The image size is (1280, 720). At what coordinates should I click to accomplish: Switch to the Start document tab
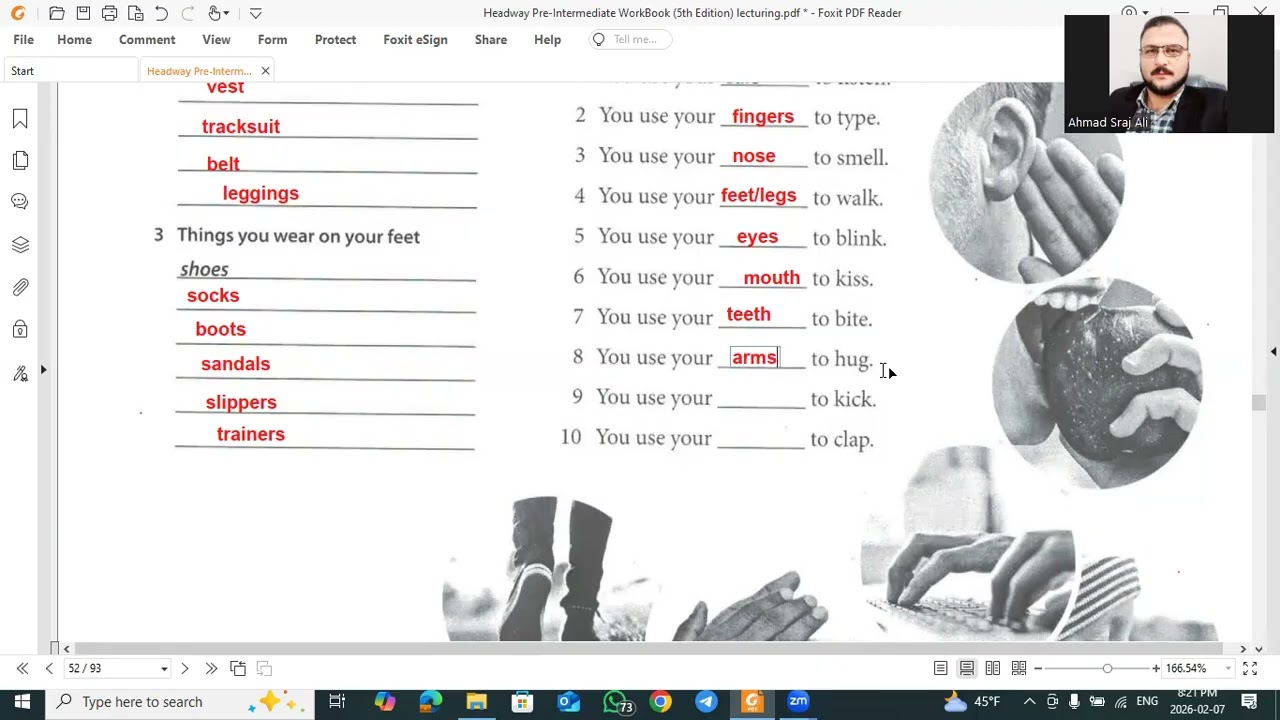click(x=70, y=71)
